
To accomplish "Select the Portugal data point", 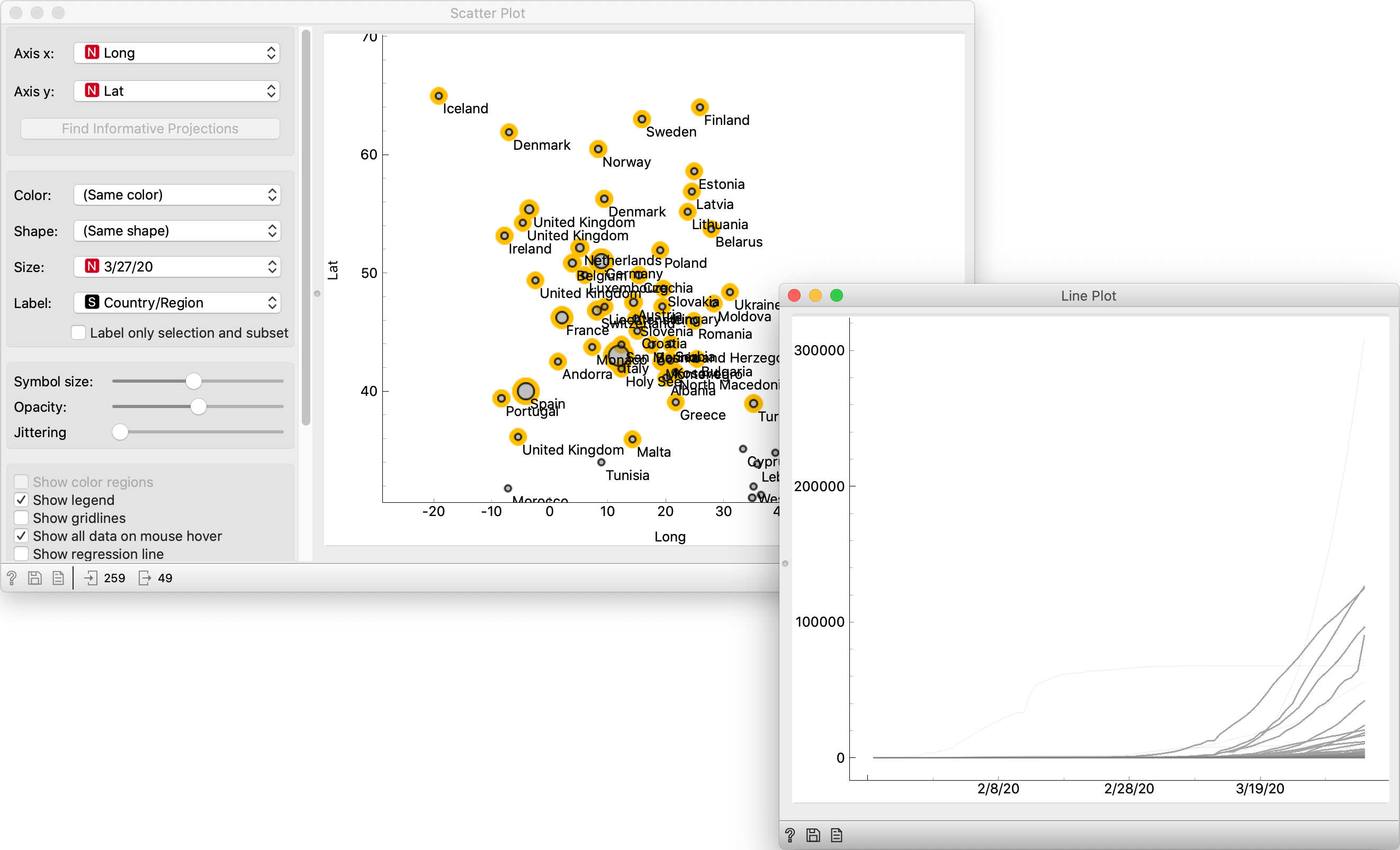I will coord(501,398).
